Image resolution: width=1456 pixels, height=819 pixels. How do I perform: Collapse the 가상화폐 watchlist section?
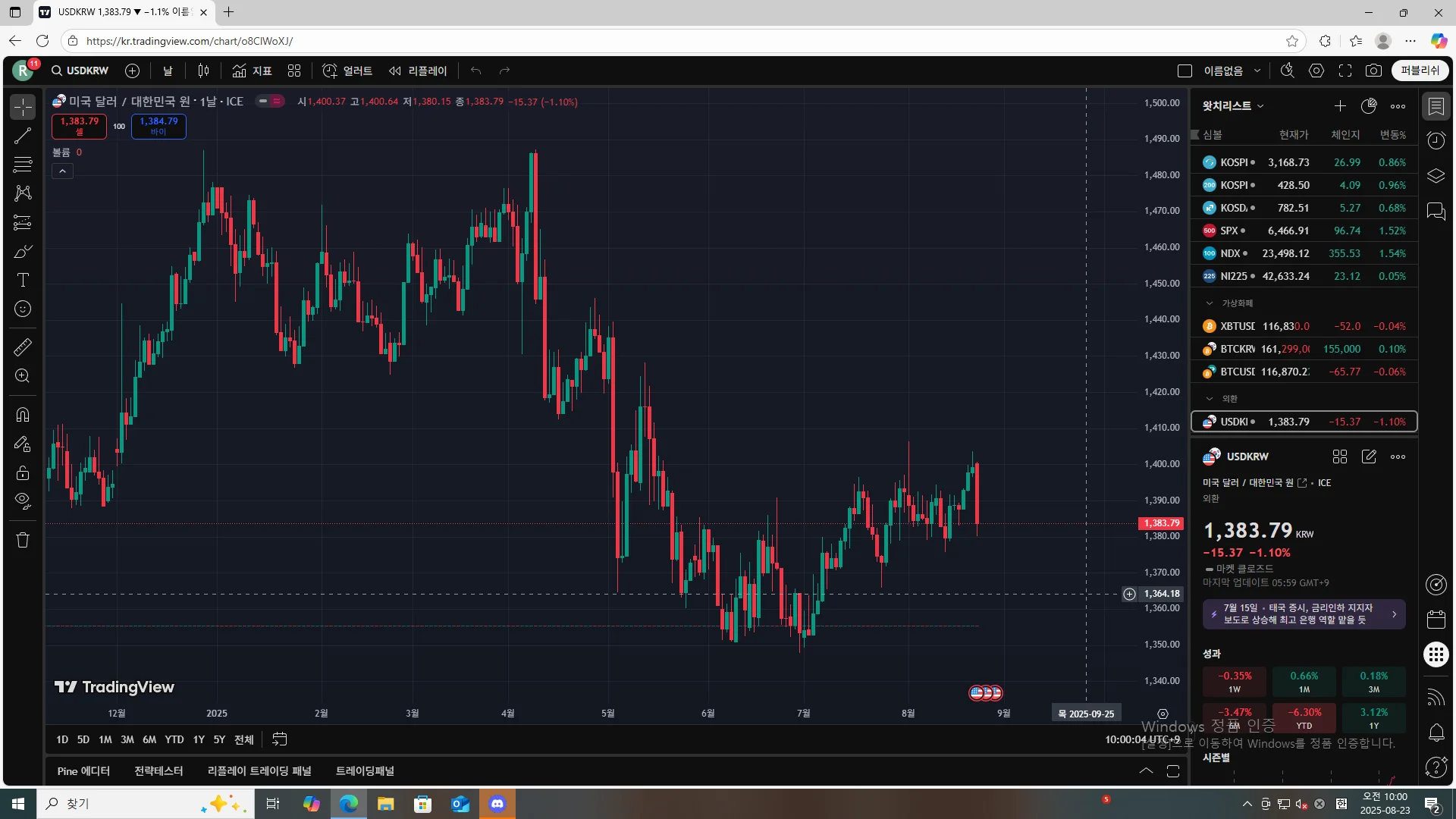coord(1210,303)
